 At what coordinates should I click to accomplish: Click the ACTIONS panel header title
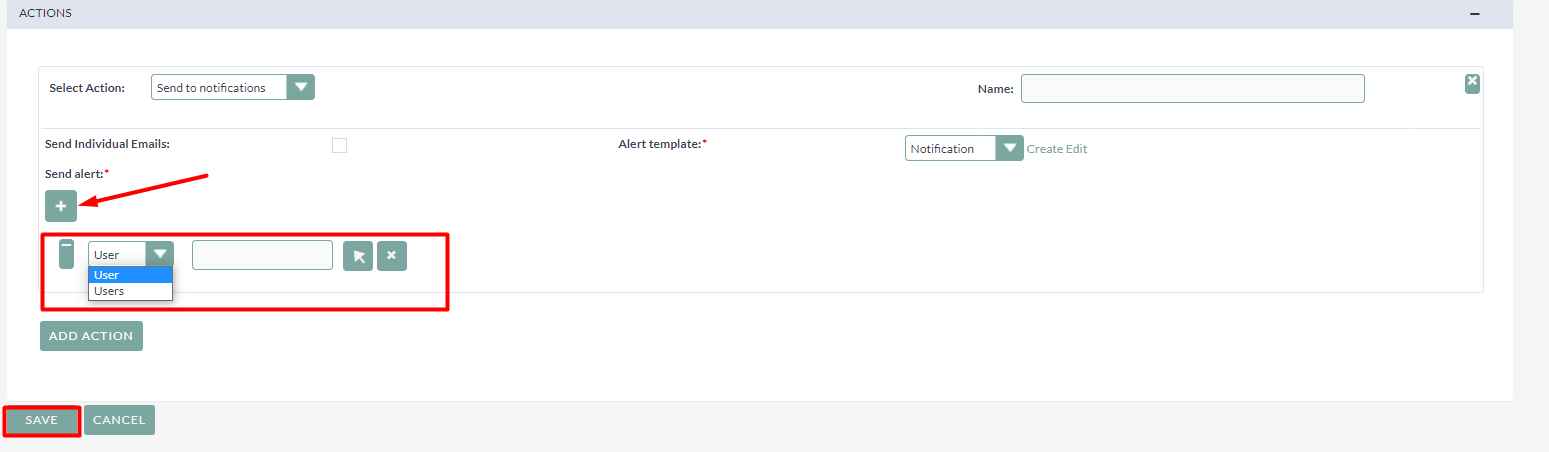45,13
